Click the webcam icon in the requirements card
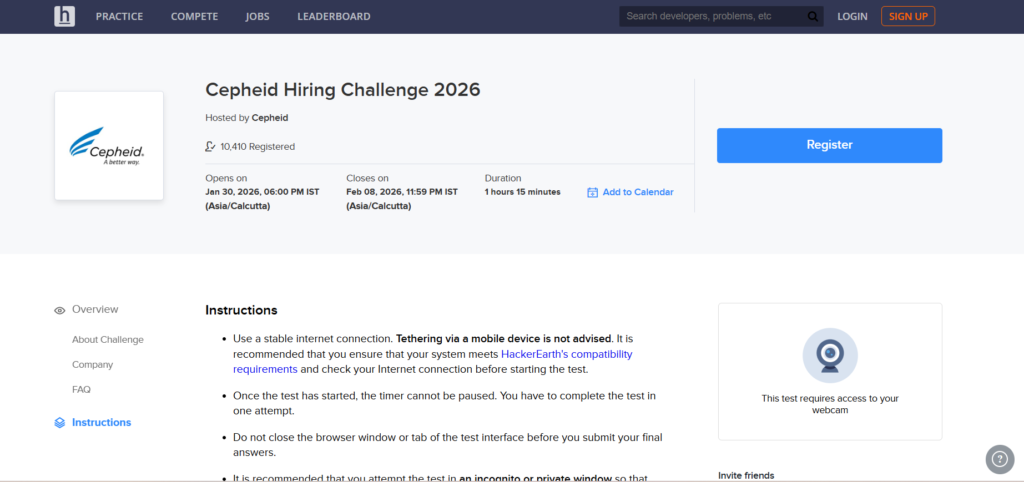1024x482 pixels. click(x=829, y=356)
